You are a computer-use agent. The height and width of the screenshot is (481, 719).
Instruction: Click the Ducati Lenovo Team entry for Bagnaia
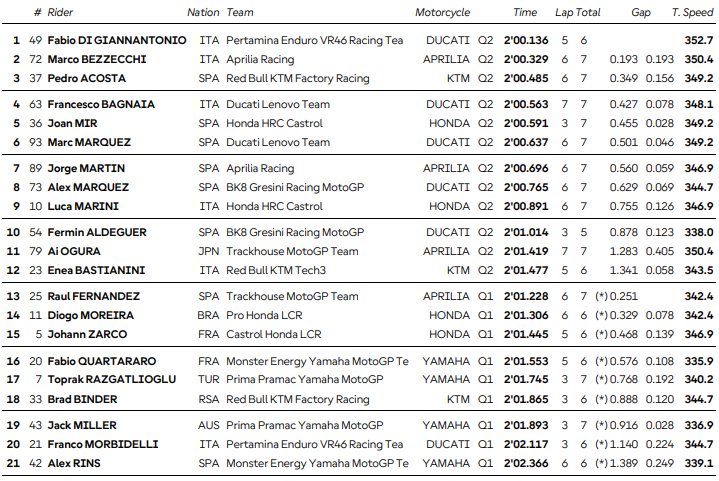click(x=278, y=104)
